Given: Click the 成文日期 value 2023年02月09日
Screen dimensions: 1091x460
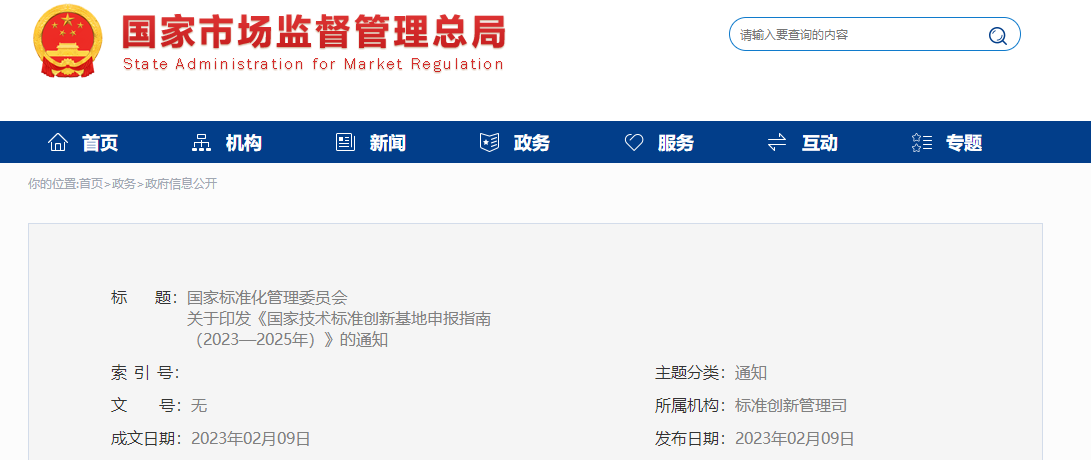Looking at the screenshot, I should pos(250,438).
